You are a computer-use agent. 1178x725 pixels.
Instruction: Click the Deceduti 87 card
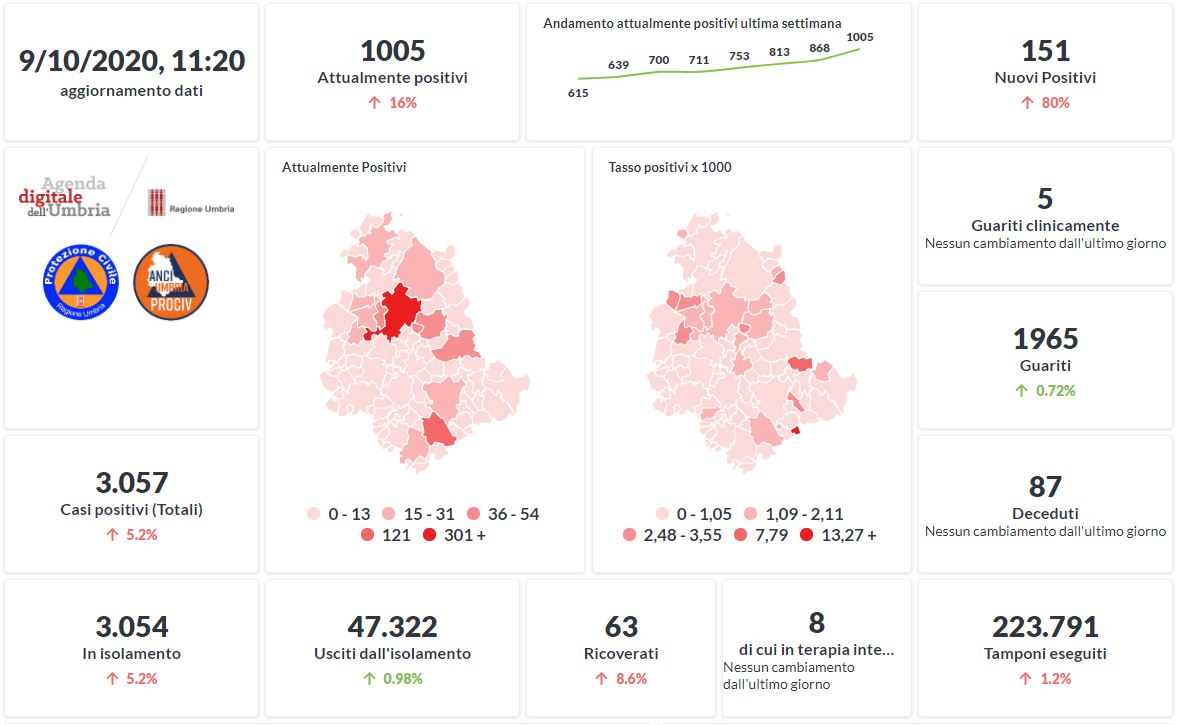[1045, 503]
